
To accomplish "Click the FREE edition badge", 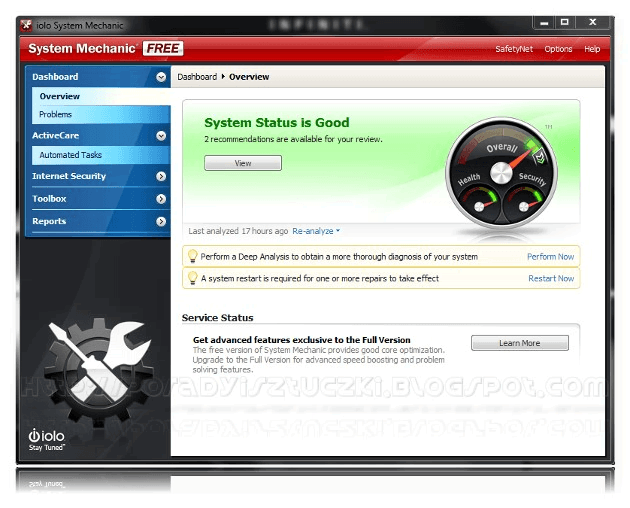I will (x=163, y=49).
